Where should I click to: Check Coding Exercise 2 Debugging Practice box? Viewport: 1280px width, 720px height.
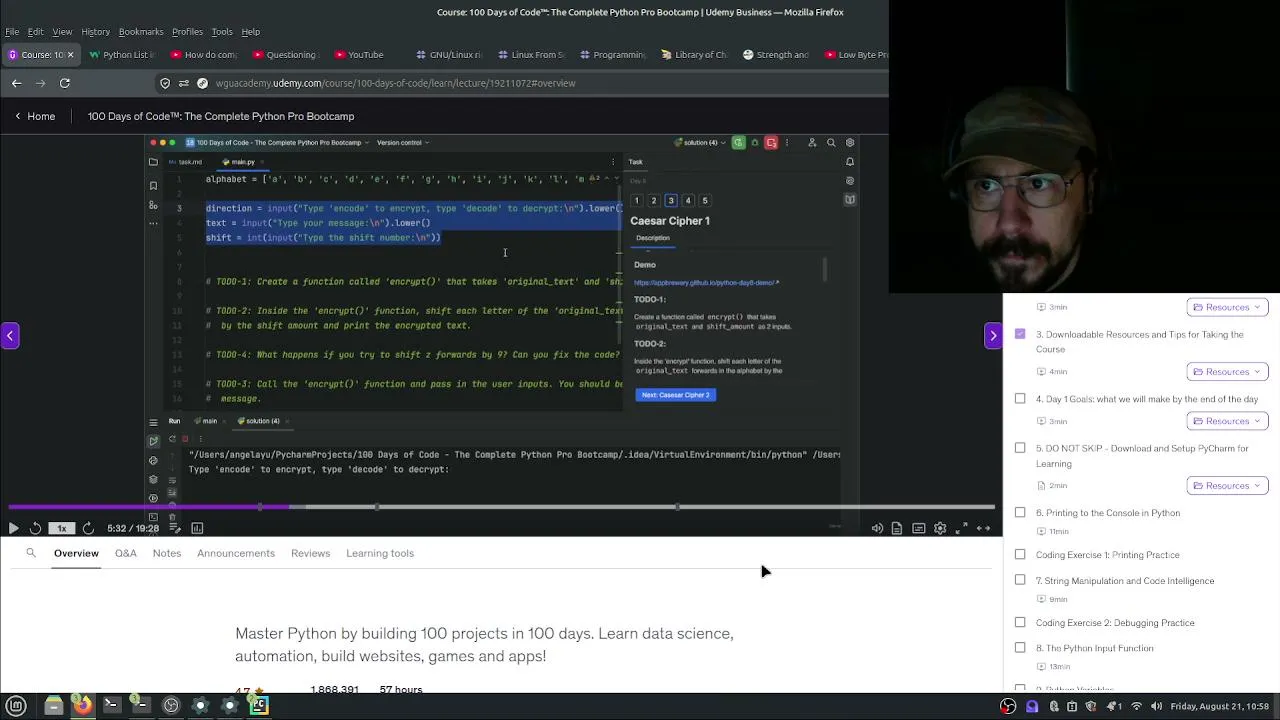click(x=1020, y=622)
